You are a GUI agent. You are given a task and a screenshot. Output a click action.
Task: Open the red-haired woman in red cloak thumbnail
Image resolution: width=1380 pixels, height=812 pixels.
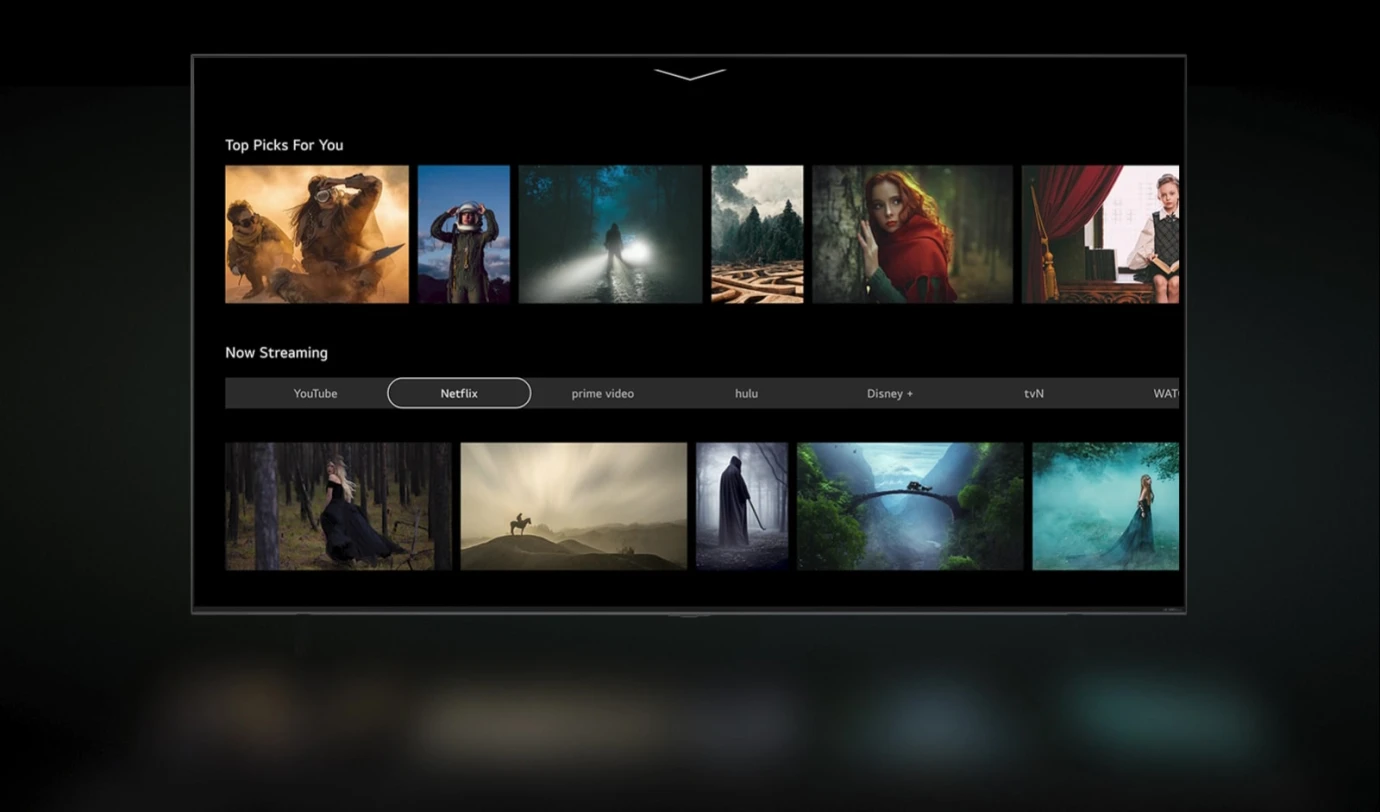(x=912, y=234)
